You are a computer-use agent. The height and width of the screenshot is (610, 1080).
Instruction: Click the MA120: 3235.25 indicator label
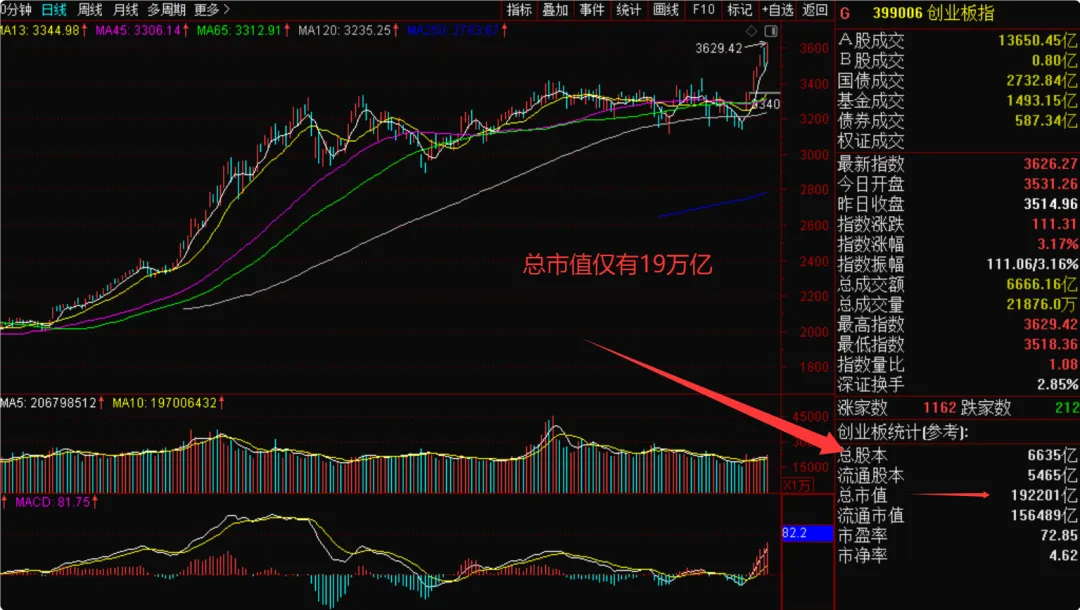pos(349,30)
